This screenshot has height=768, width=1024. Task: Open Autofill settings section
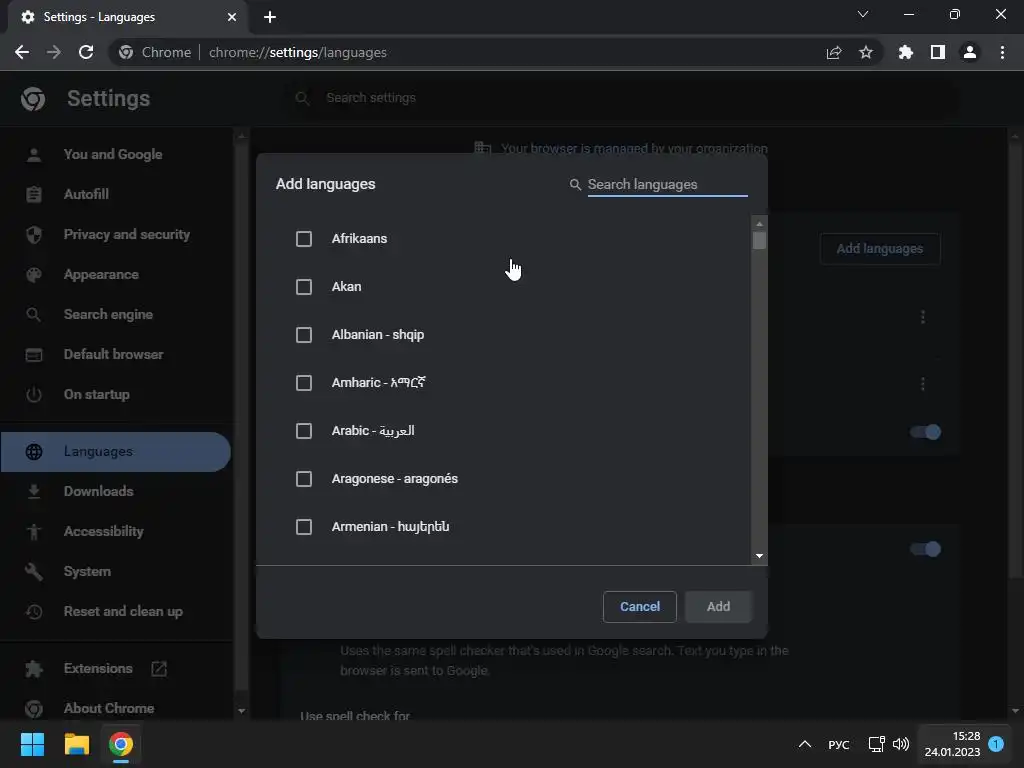tap(116, 195)
